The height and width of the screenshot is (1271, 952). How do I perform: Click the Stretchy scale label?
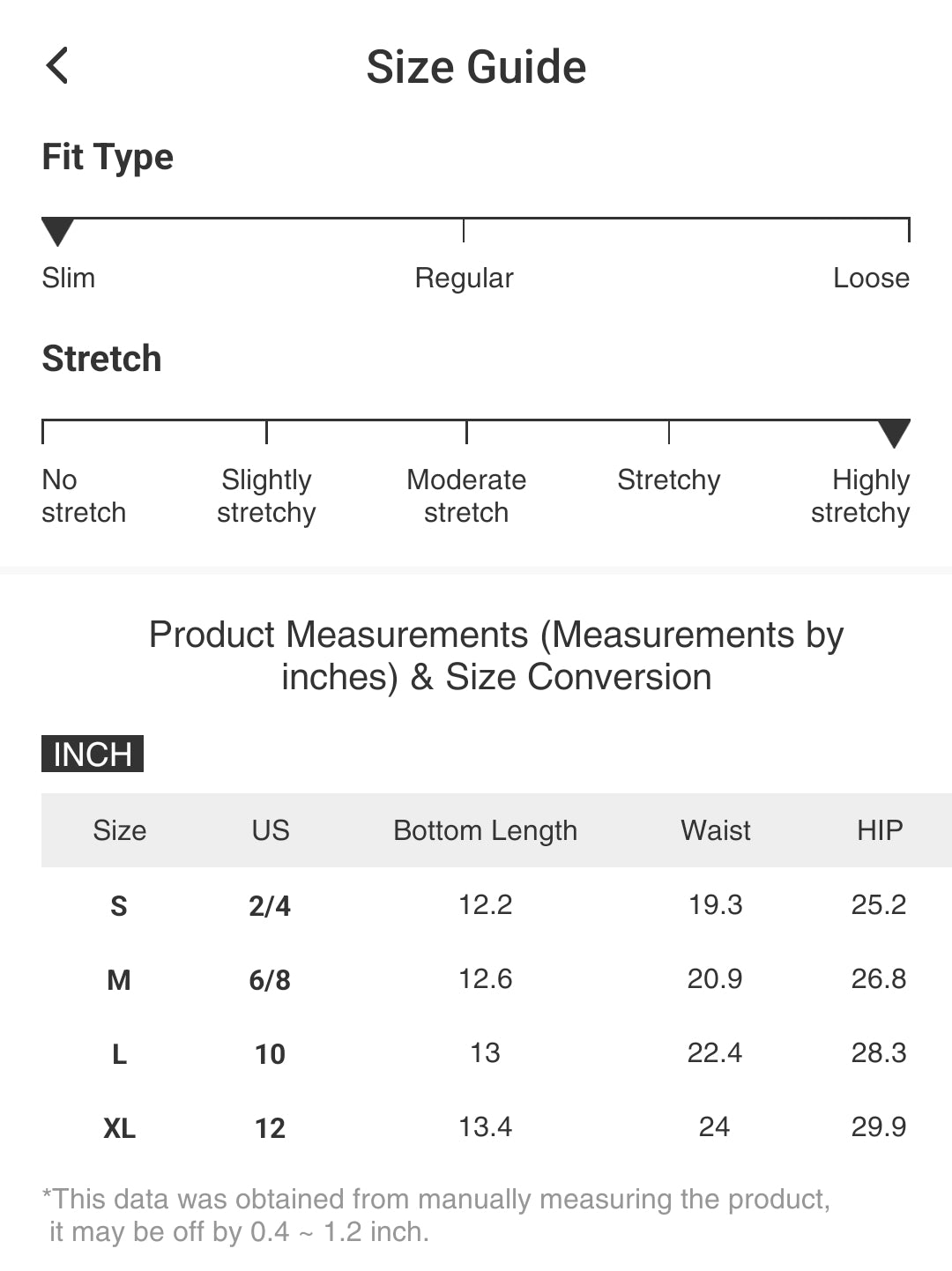[x=668, y=480]
